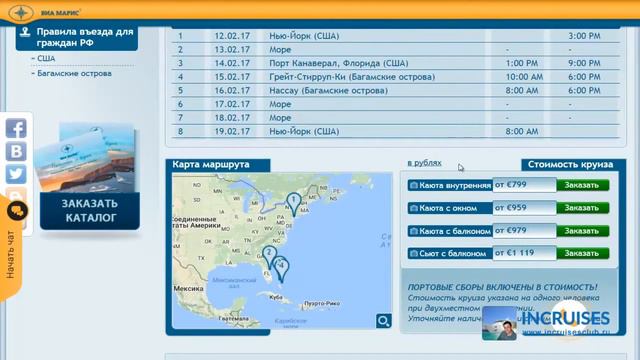Click the от €799 price field

coord(524,185)
